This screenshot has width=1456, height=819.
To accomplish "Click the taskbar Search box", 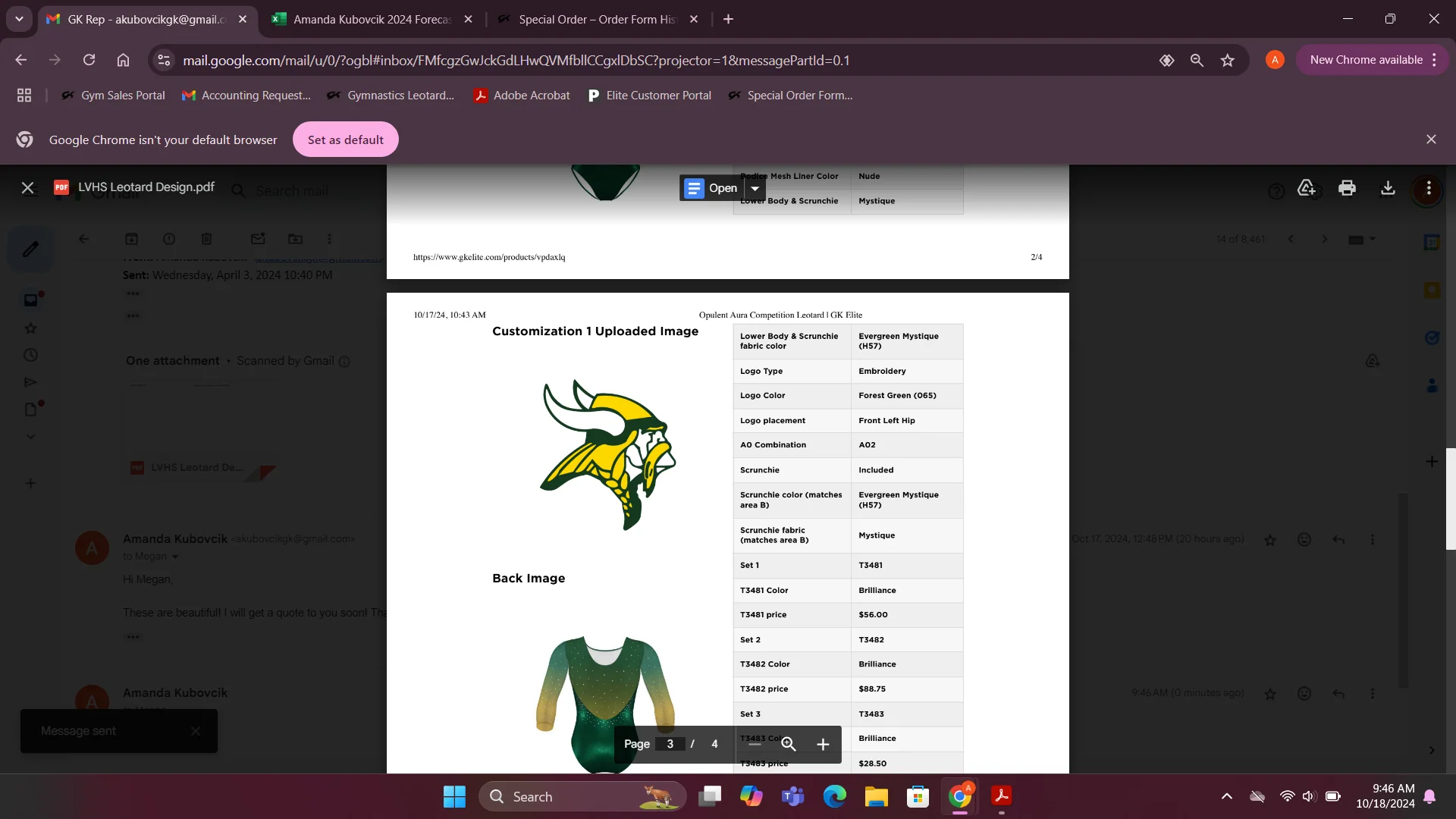I will (582, 796).
